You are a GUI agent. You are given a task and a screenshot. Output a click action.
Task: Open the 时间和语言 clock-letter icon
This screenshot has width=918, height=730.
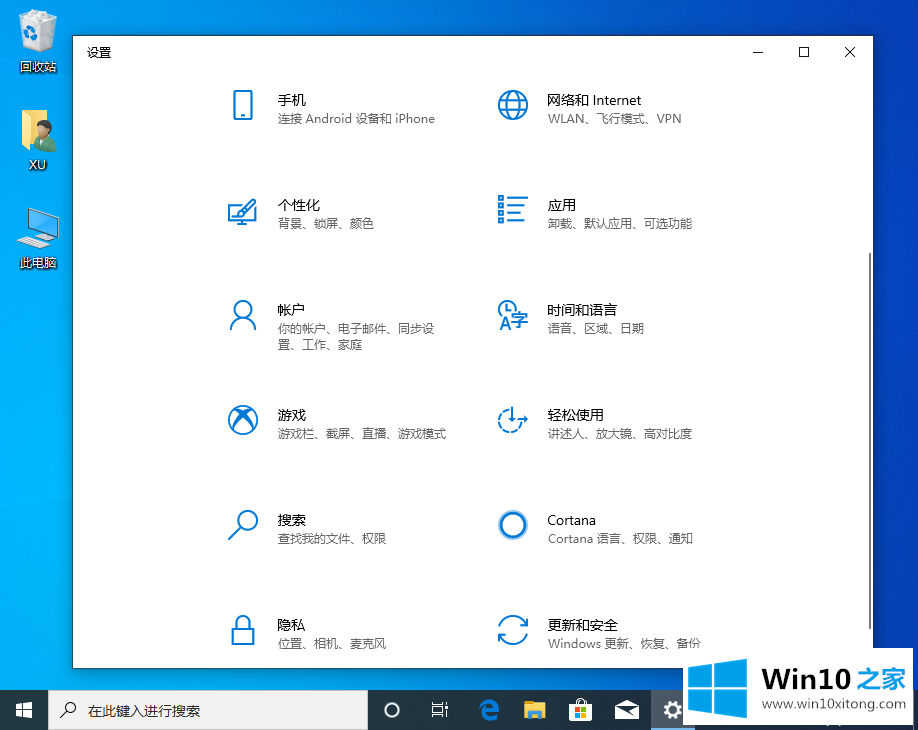(513, 315)
